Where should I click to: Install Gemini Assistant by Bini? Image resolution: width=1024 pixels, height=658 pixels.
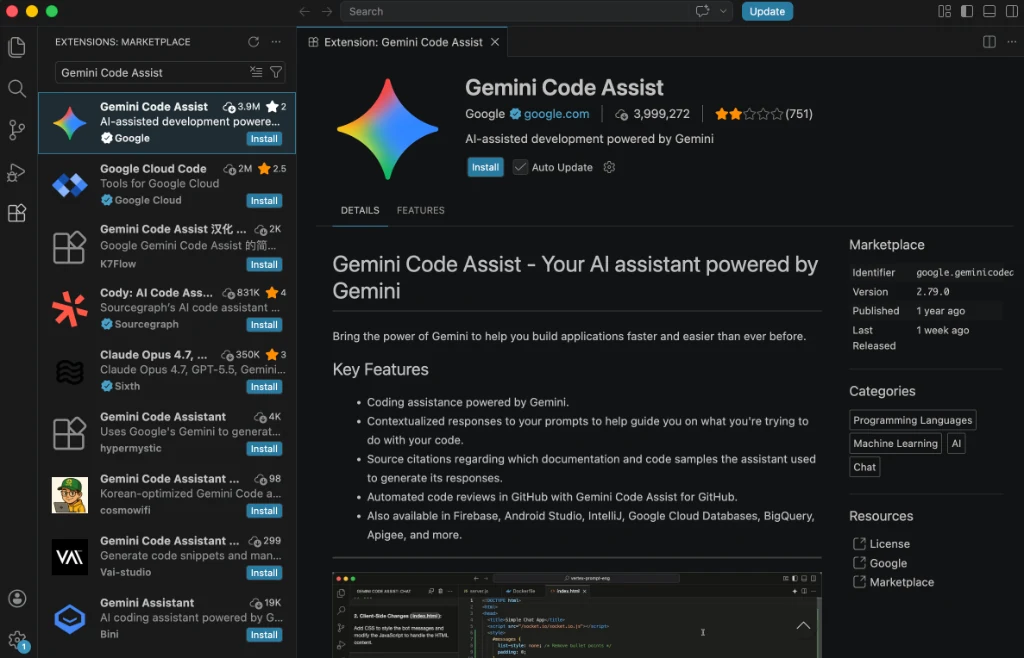tap(264, 634)
